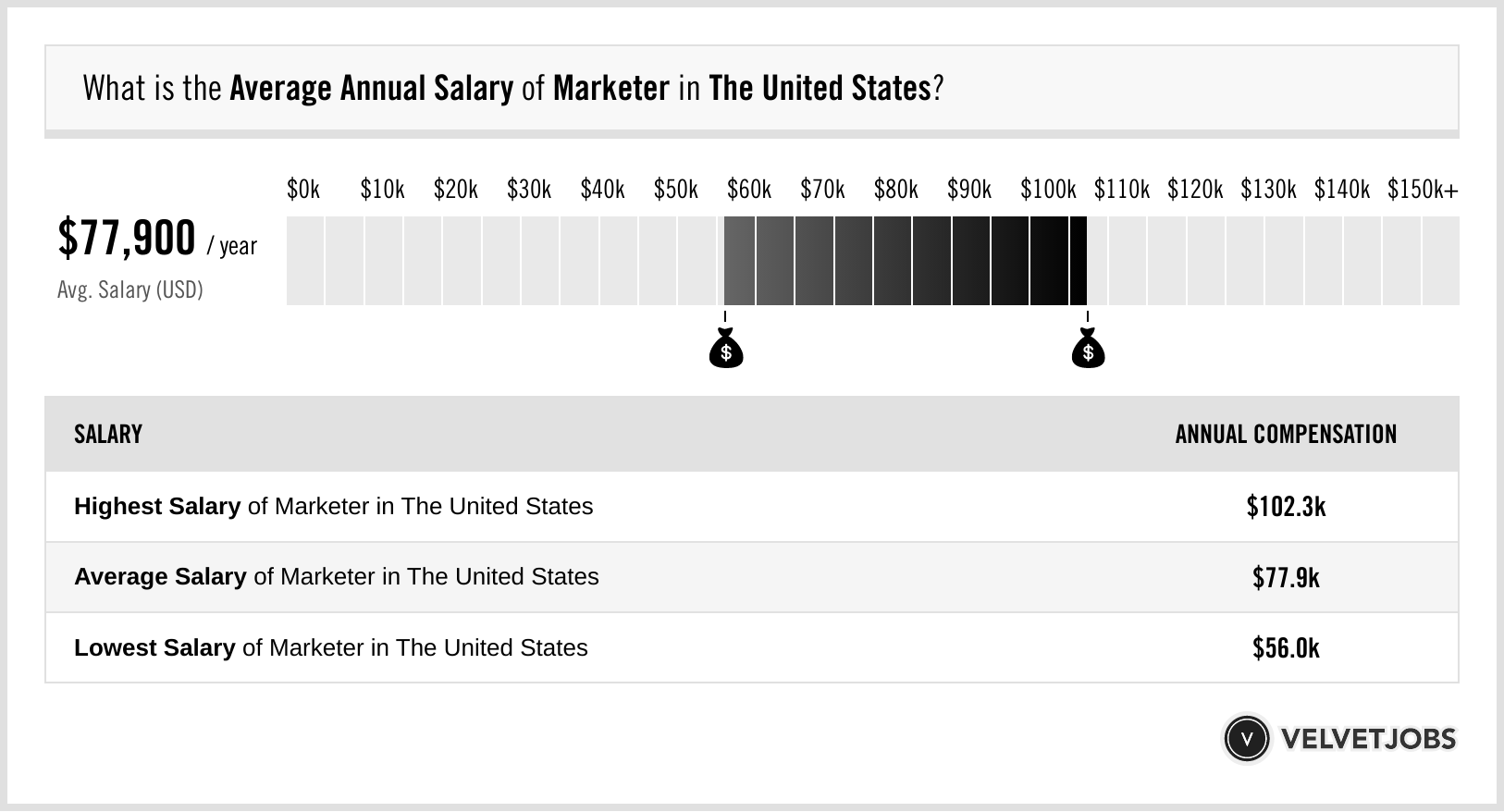The image size is (1504, 812).
Task: Click the ANNUAL COMPENSATION column header
Action: [1286, 435]
